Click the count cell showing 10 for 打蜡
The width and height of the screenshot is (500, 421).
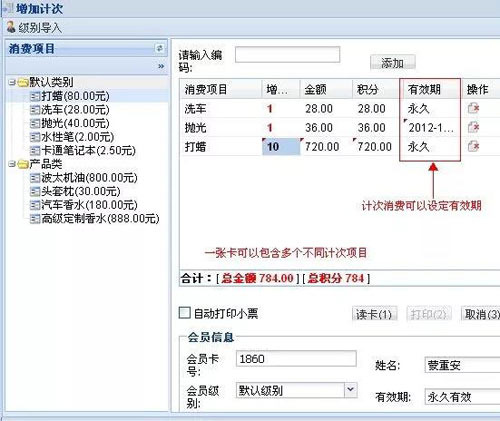pos(281,147)
